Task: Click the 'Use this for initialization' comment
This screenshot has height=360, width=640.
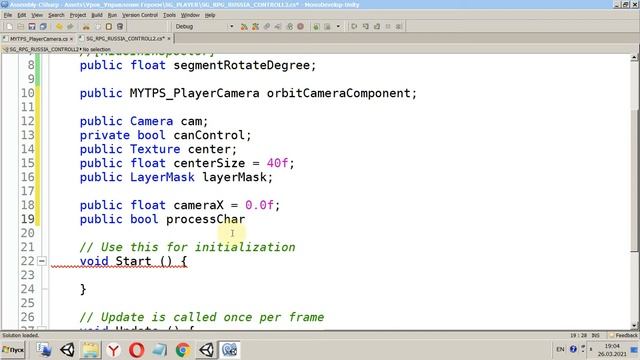Action: (x=198, y=247)
